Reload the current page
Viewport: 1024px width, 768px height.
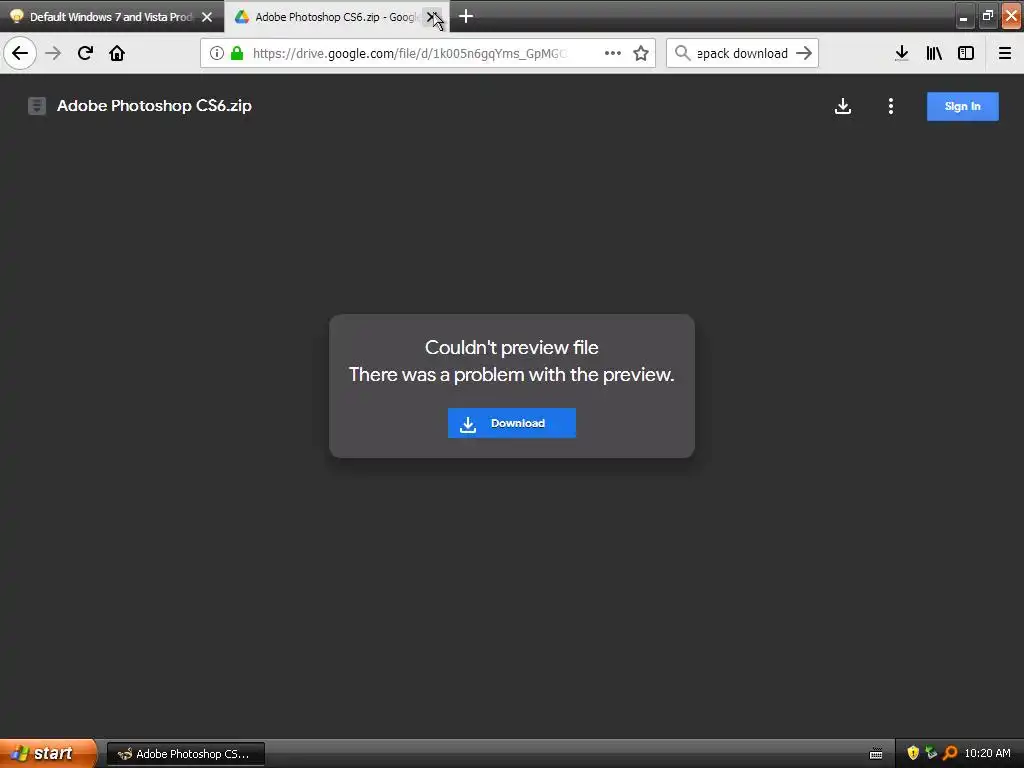(x=85, y=53)
